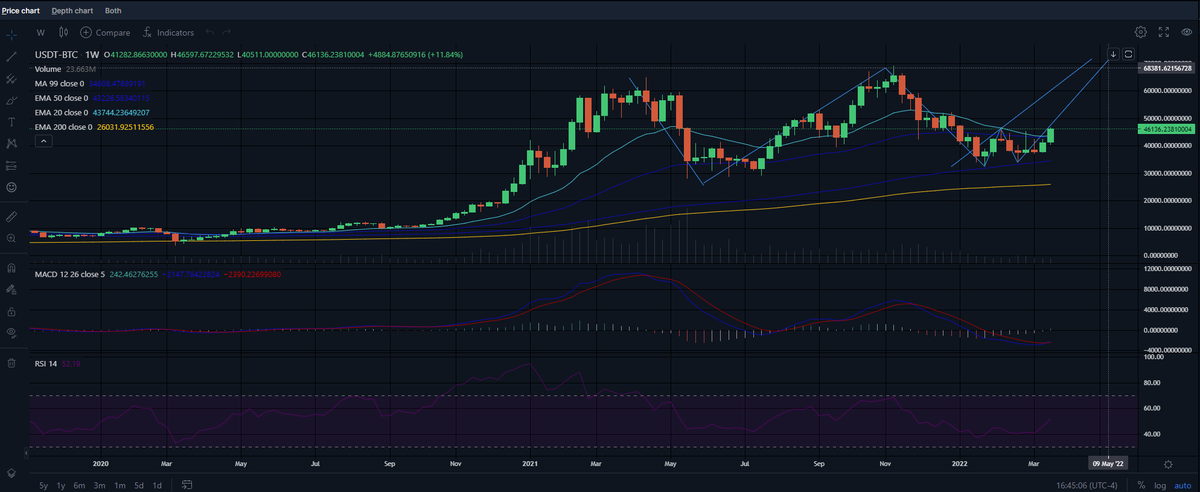Select the crosshair cursor tool
This screenshot has height=492, width=1200.
coord(11,33)
